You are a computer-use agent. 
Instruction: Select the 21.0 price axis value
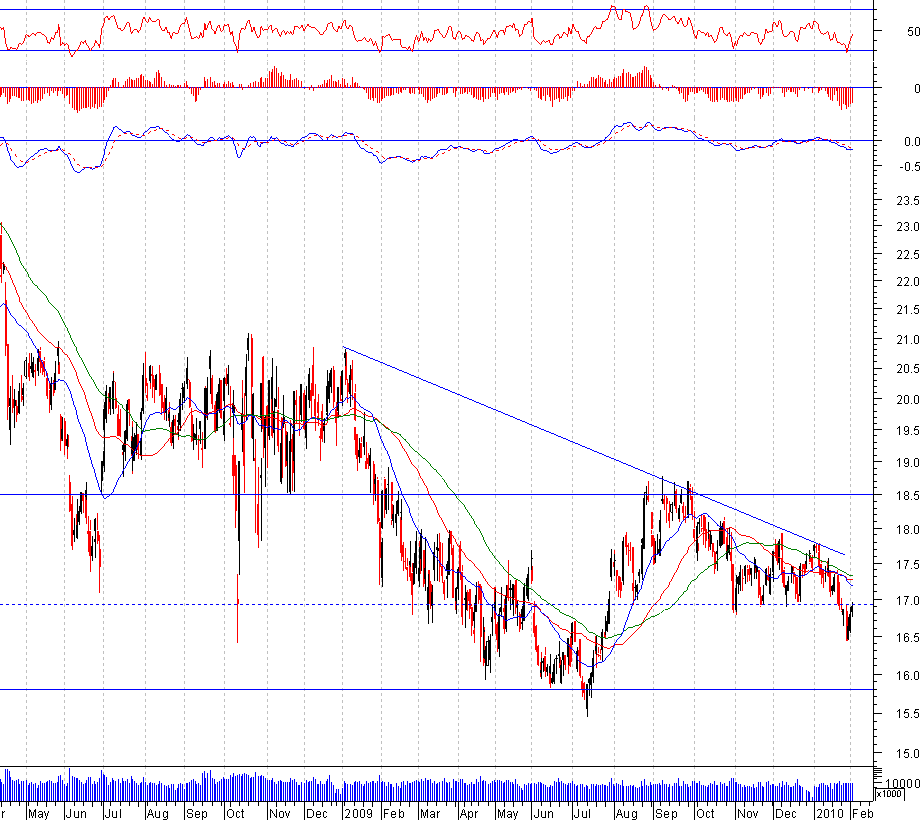click(908, 340)
